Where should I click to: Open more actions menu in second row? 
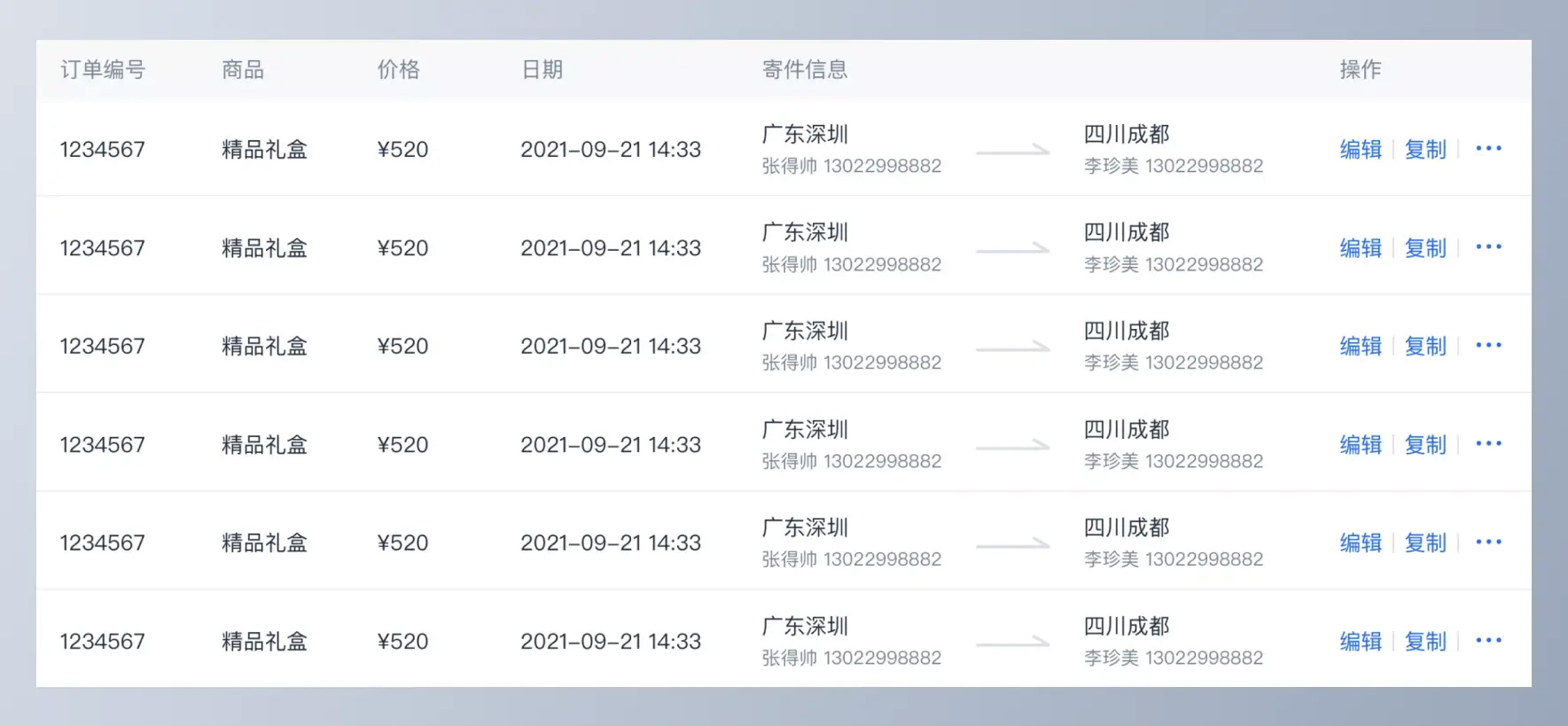coord(1488,246)
